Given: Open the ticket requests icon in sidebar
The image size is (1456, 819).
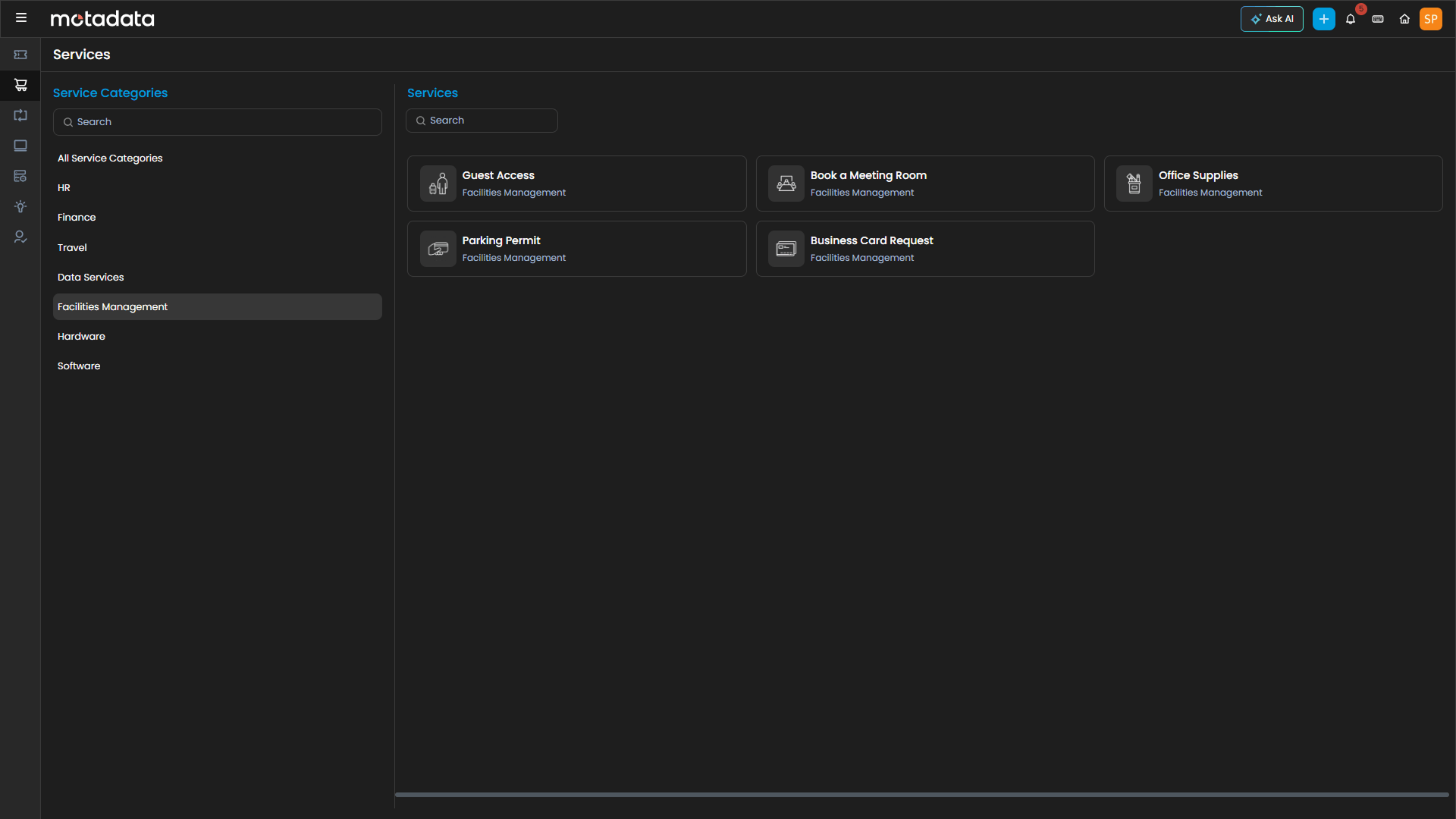Looking at the screenshot, I should pyautogui.click(x=20, y=54).
